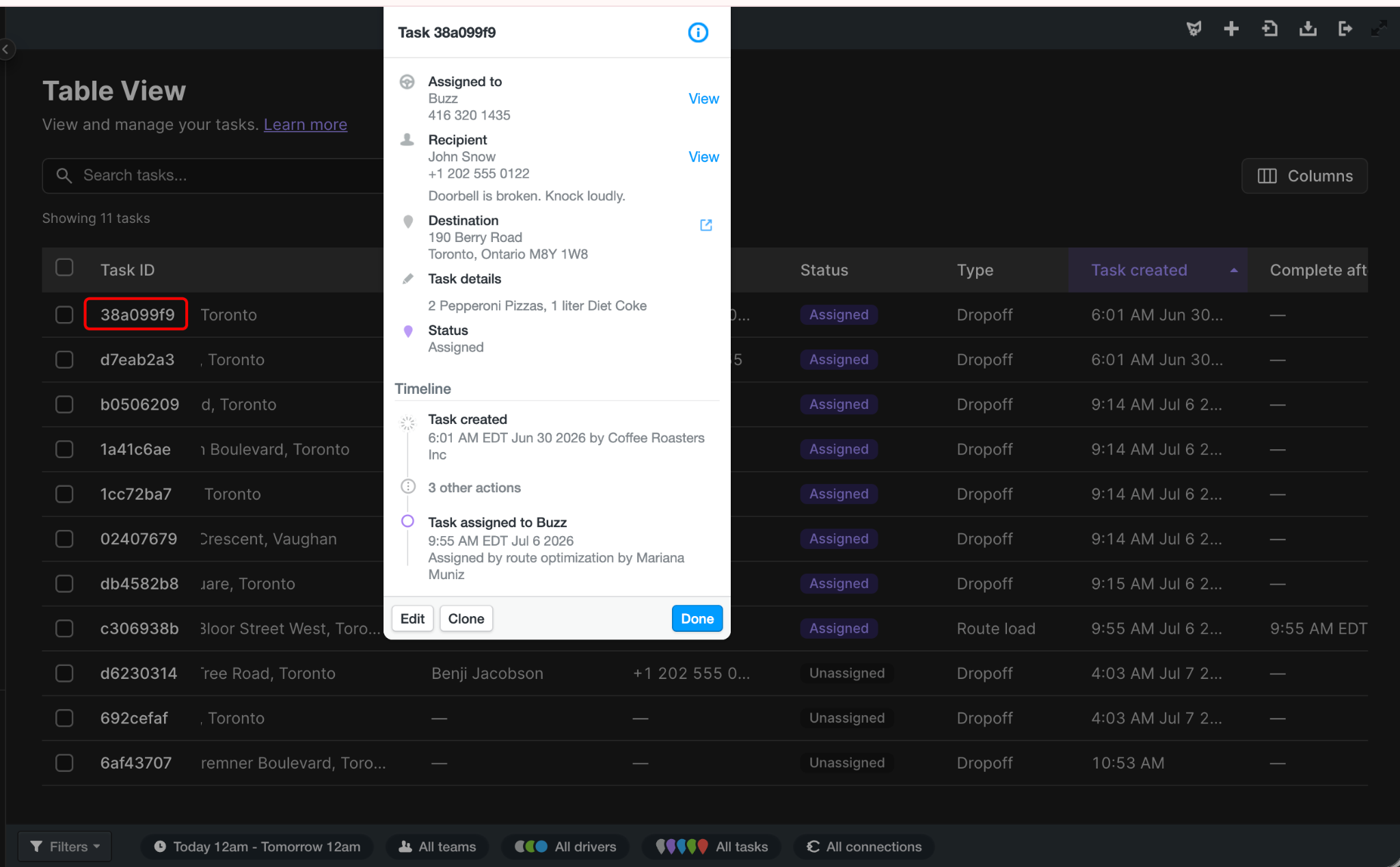Toggle sort arrow on Task created column
1400x867 pixels.
tap(1234, 270)
